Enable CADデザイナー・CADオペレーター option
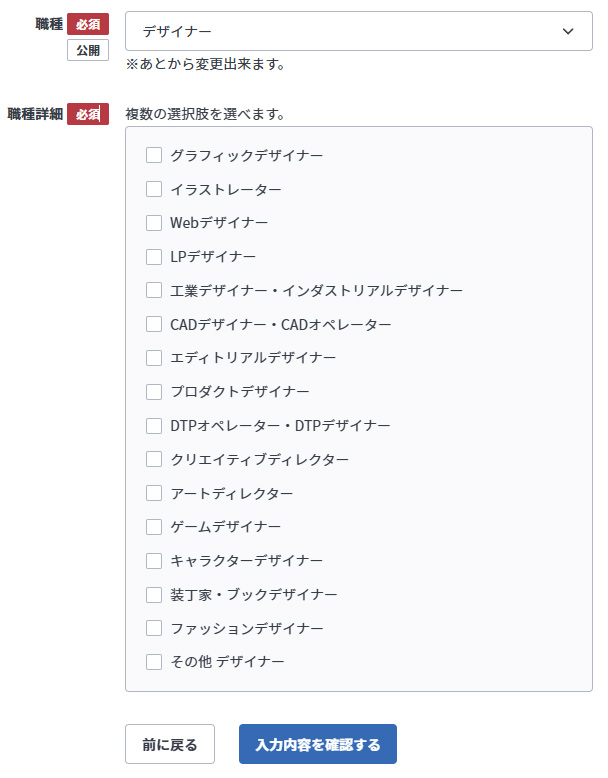 (x=154, y=324)
